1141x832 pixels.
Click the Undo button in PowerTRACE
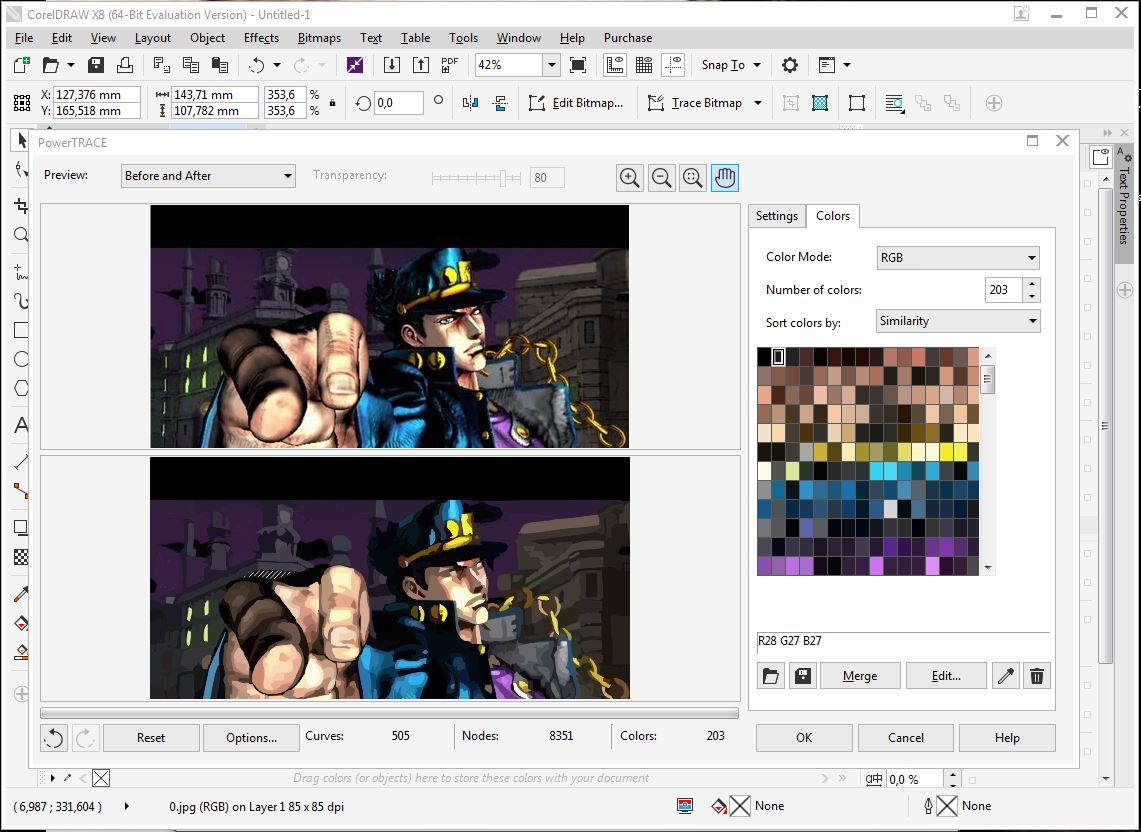tap(54, 737)
